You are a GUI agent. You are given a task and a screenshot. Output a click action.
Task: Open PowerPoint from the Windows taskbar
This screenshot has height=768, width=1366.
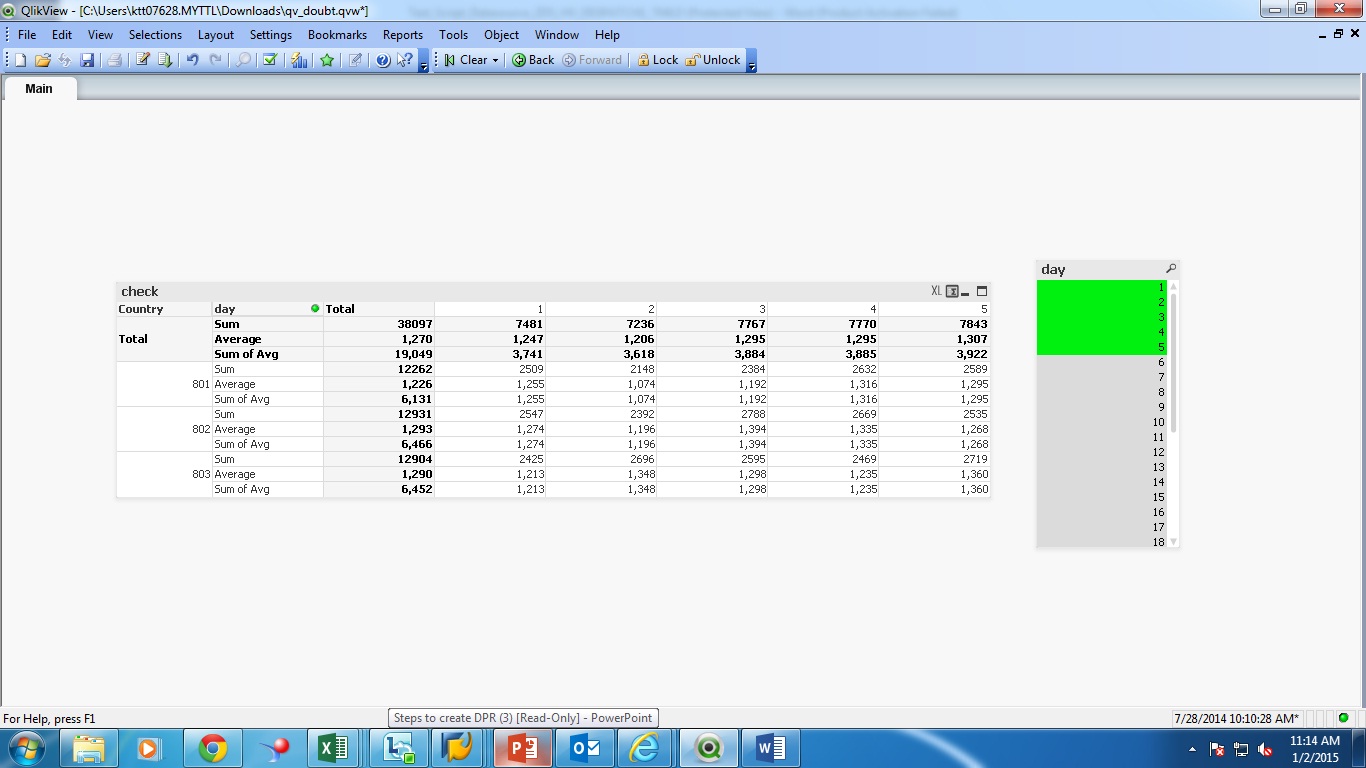point(522,748)
